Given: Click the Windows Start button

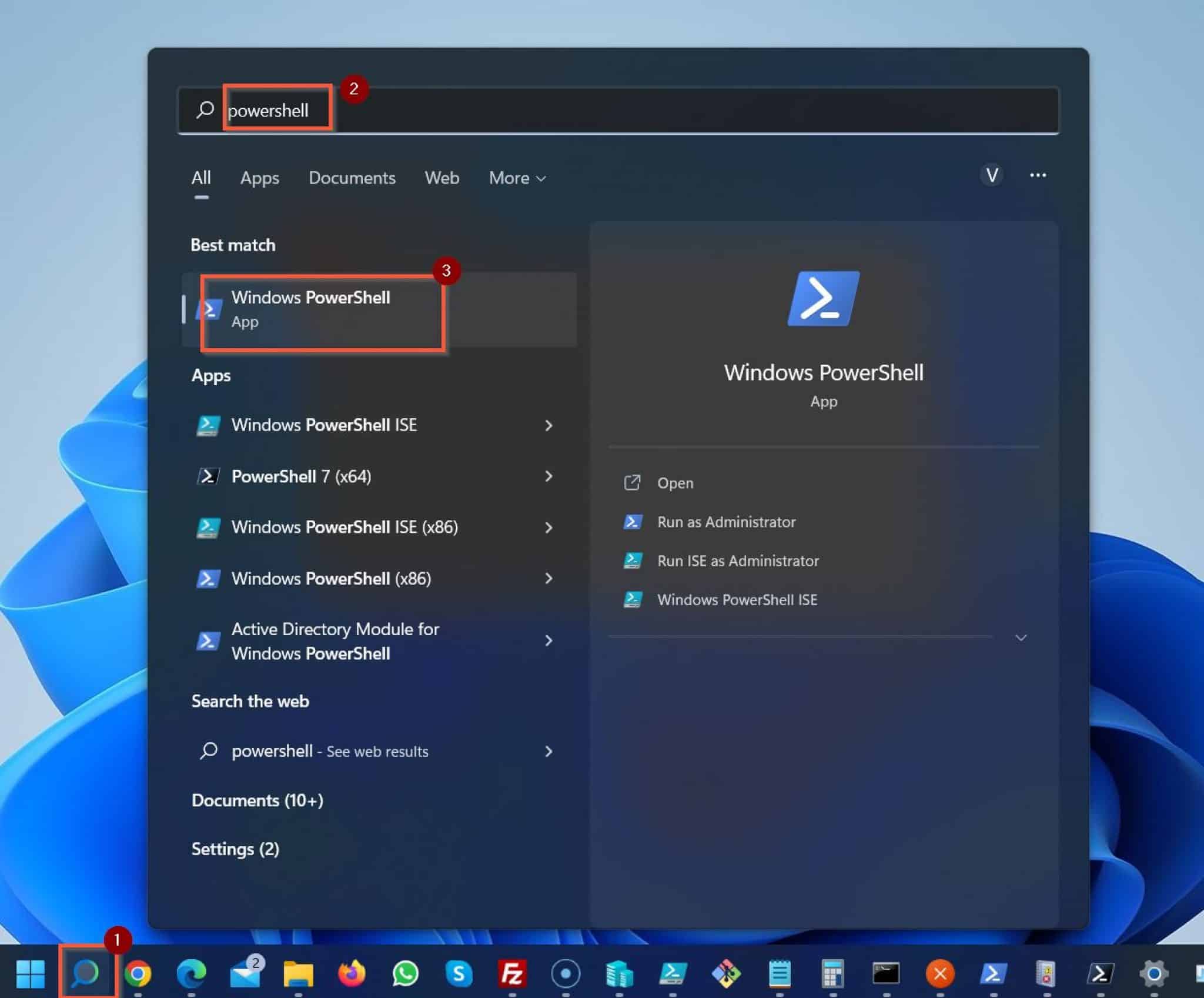Looking at the screenshot, I should [x=31, y=974].
